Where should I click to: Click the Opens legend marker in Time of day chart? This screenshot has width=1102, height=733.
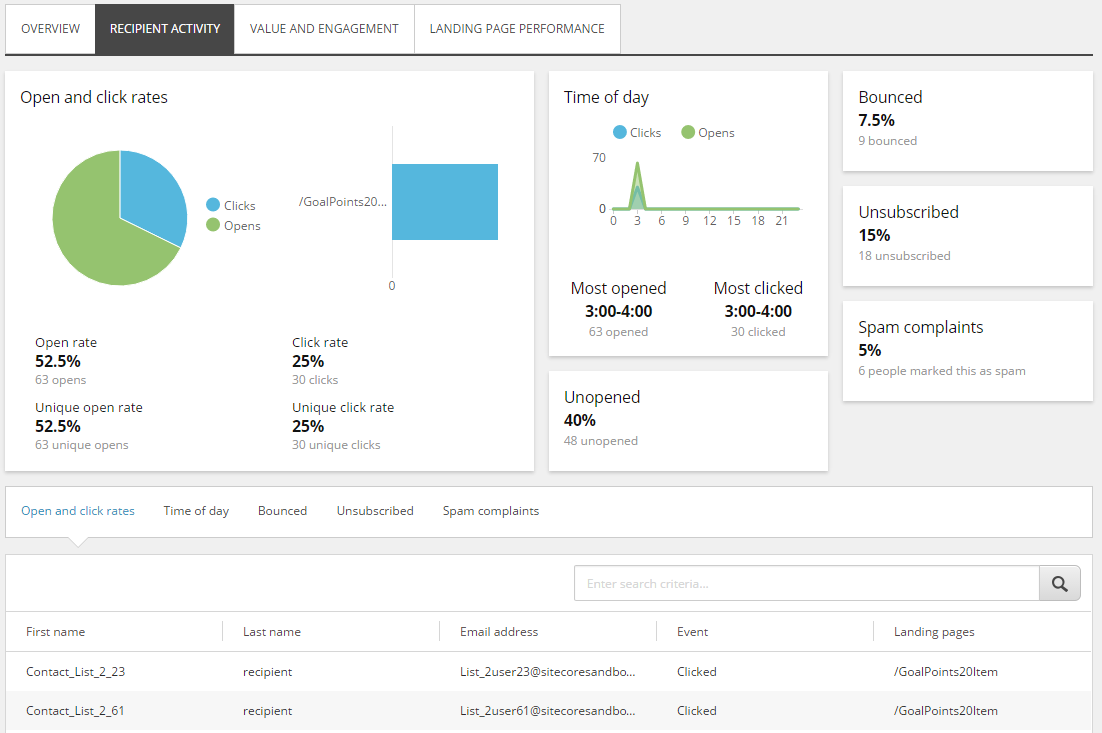(x=688, y=132)
